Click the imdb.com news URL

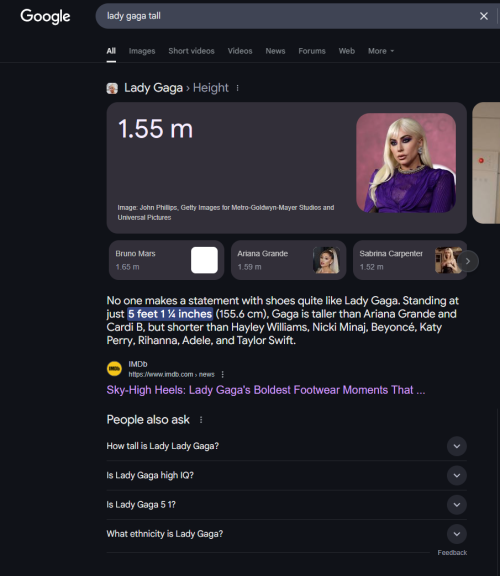171,374
